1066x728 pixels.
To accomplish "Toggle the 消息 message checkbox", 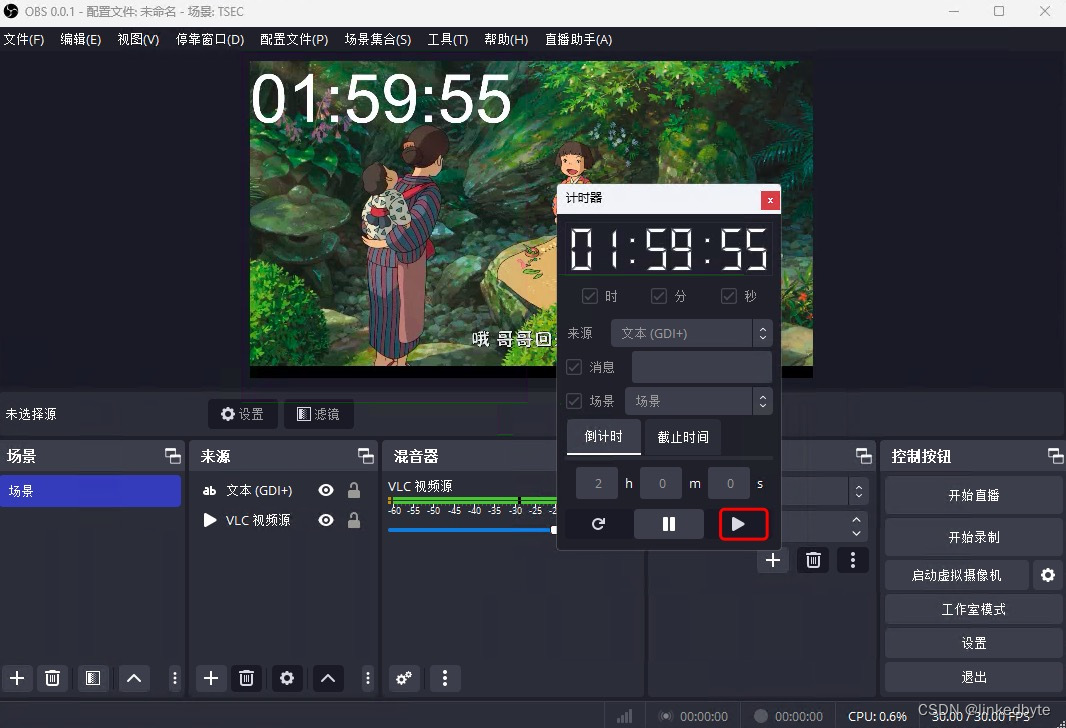I will pos(574,367).
